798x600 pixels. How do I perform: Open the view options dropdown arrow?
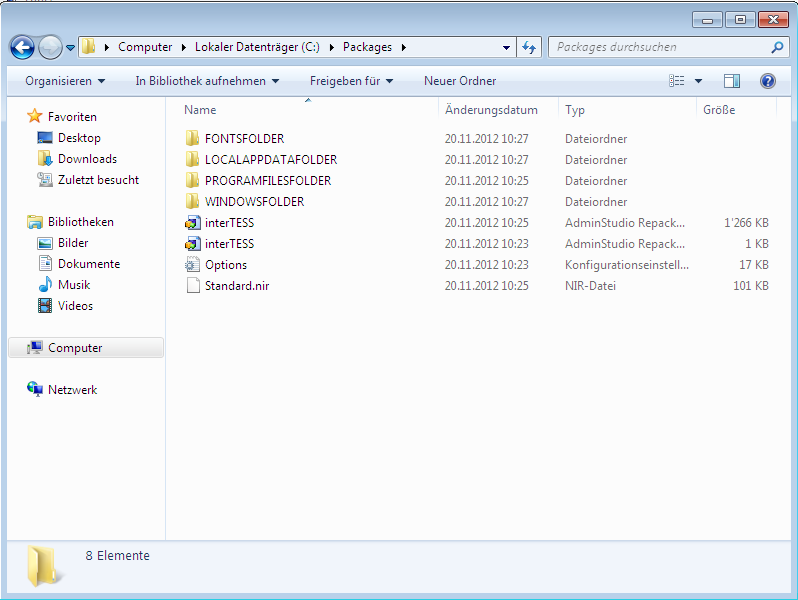coord(698,81)
